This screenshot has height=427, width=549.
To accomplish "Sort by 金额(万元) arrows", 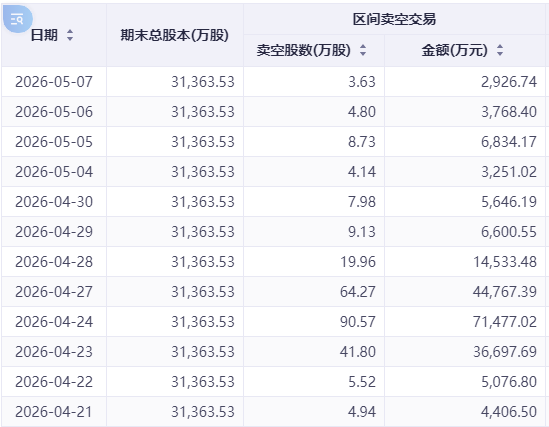I will coord(500,50).
